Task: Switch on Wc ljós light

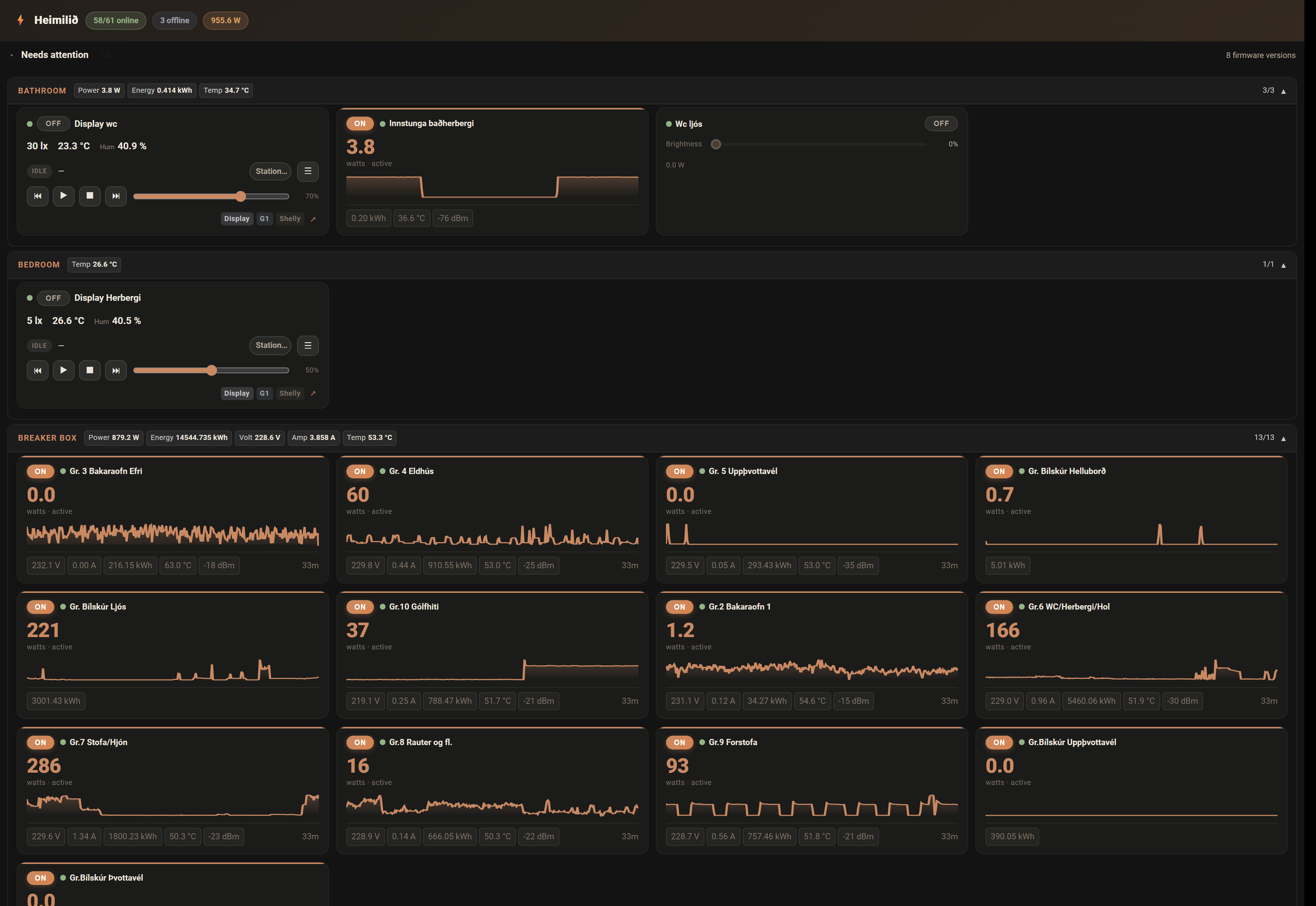Action: click(x=941, y=123)
